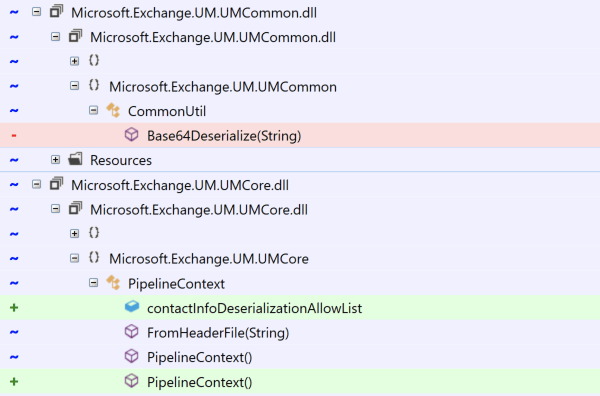Click the class icon next to PipelineContext

tap(113, 283)
